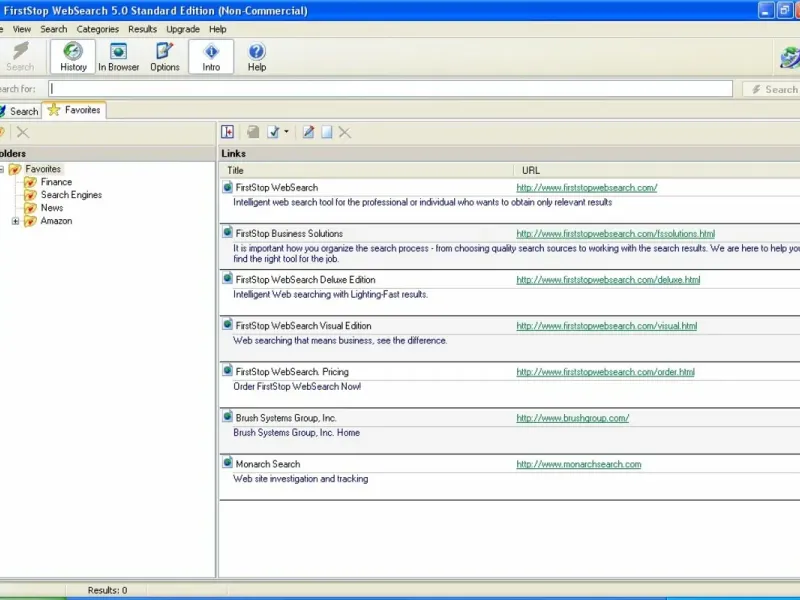Click the edit link pencil icon
The width and height of the screenshot is (800, 600).
pyautogui.click(x=308, y=132)
